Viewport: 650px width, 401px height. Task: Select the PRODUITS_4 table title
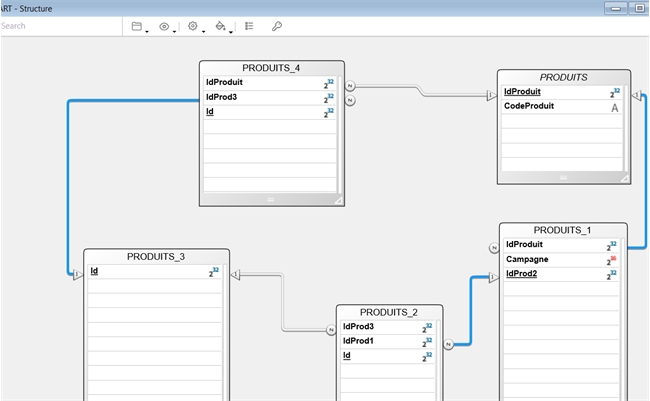270,68
